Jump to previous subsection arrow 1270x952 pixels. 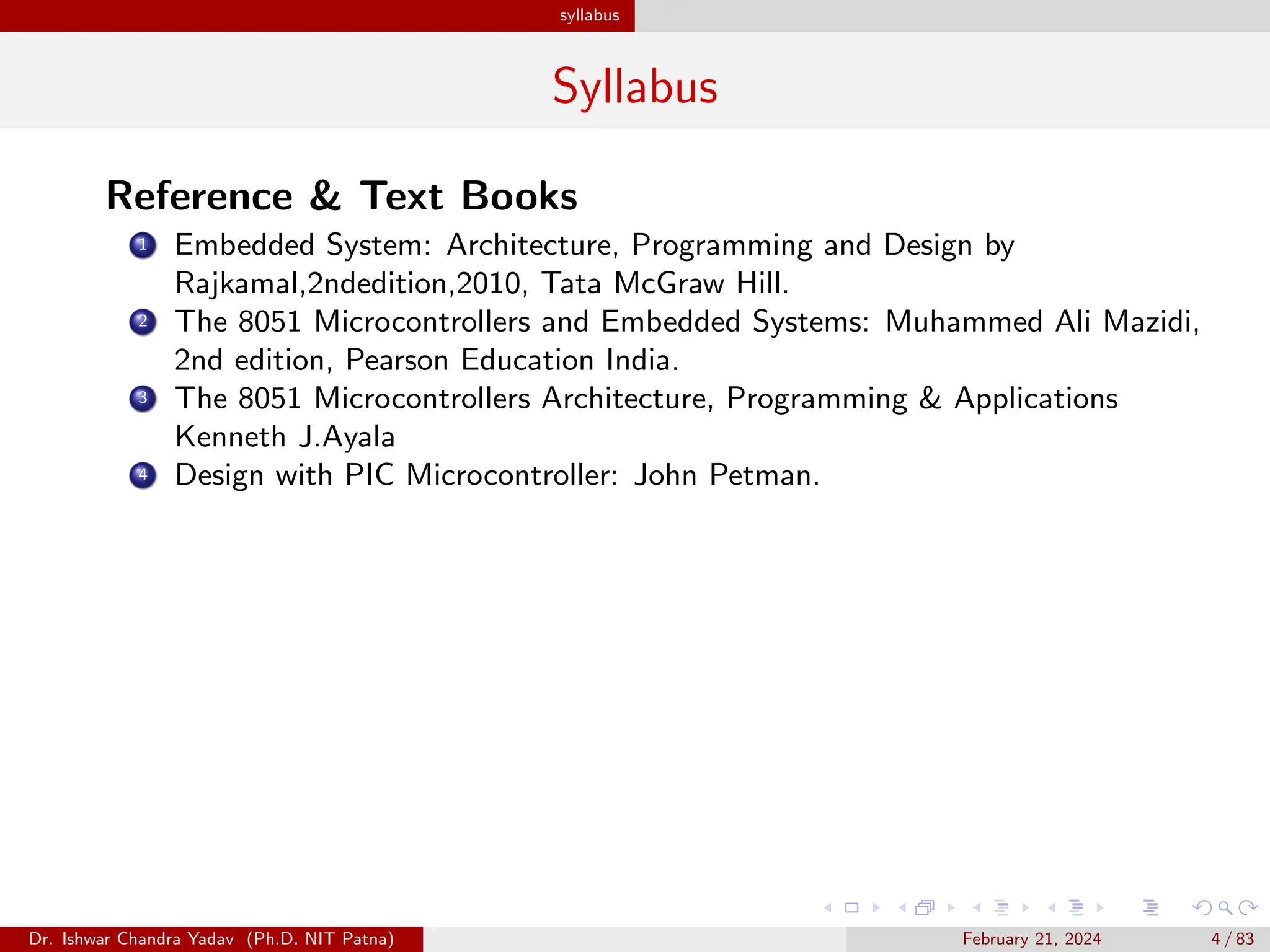977,908
